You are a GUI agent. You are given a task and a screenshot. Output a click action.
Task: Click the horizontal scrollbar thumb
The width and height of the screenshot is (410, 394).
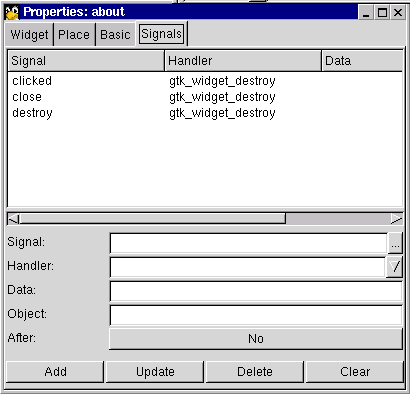152,219
